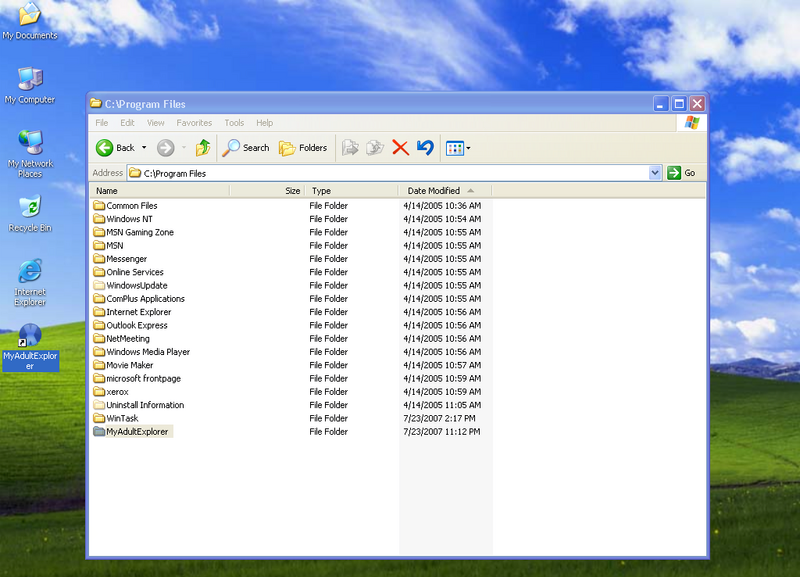Viewport: 800px width, 577px height.
Task: Select the Internet Explorer folder in file list
Action: pos(139,312)
